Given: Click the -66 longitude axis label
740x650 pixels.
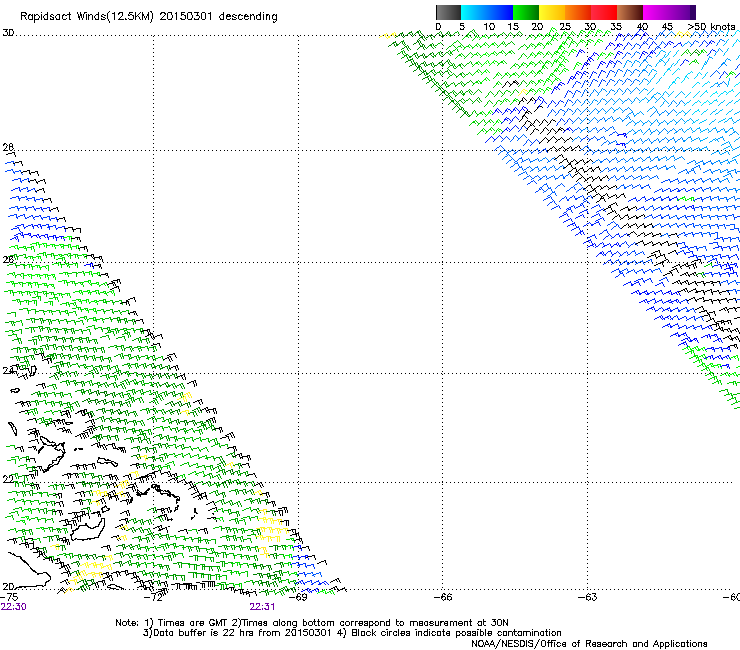Looking at the screenshot, I should (x=443, y=597).
